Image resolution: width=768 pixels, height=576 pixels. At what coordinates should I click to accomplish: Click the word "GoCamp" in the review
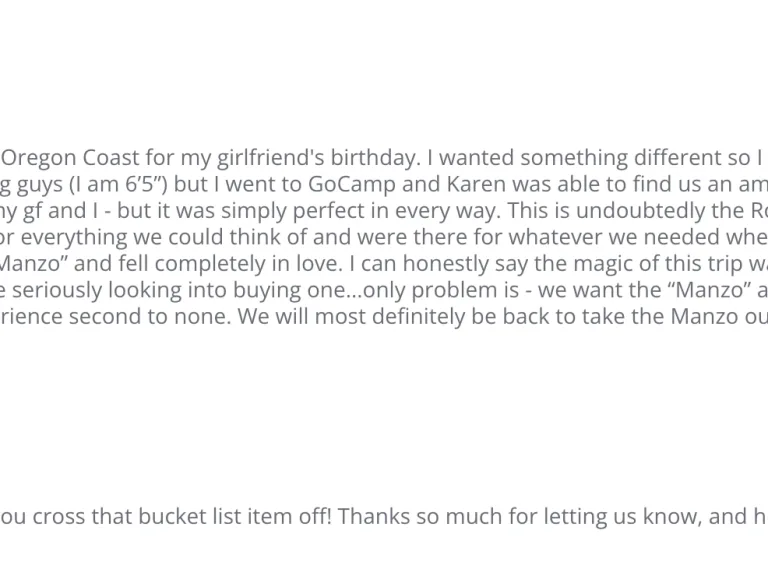pos(351,184)
